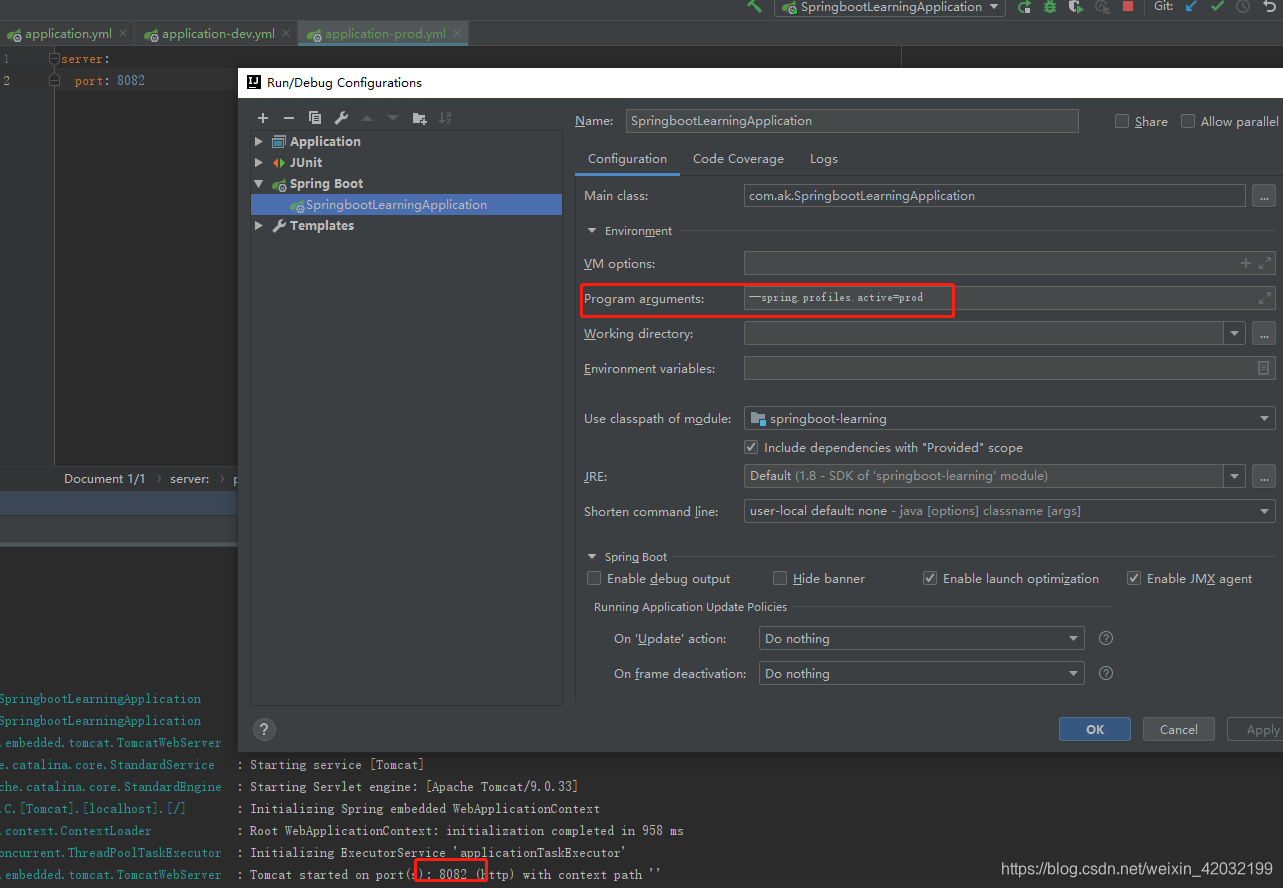
Task: Toggle the Enable JMX agent checkbox
Action: coord(1134,578)
